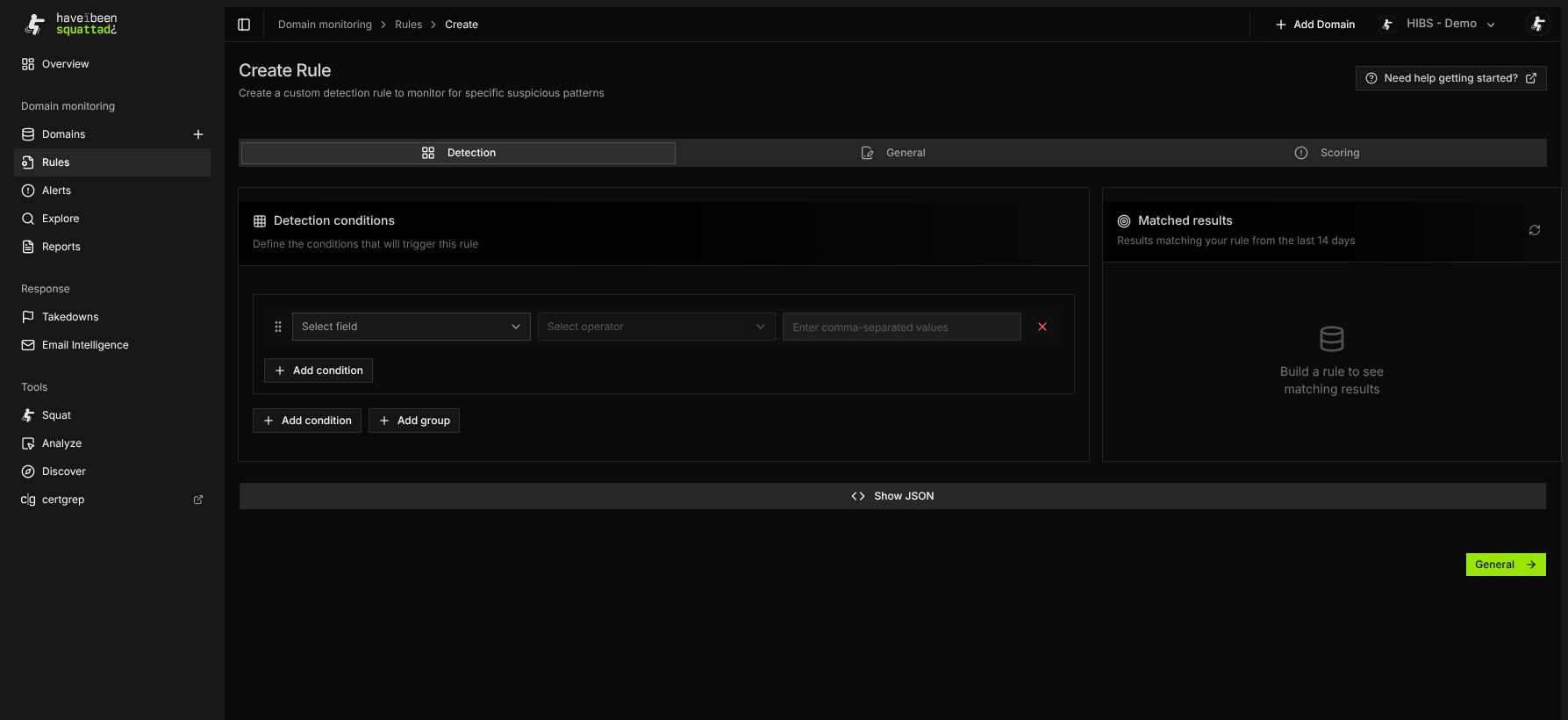Image resolution: width=1568 pixels, height=720 pixels.
Task: Open the HIBS - Demo workspace dropdown
Action: [x=1438, y=24]
